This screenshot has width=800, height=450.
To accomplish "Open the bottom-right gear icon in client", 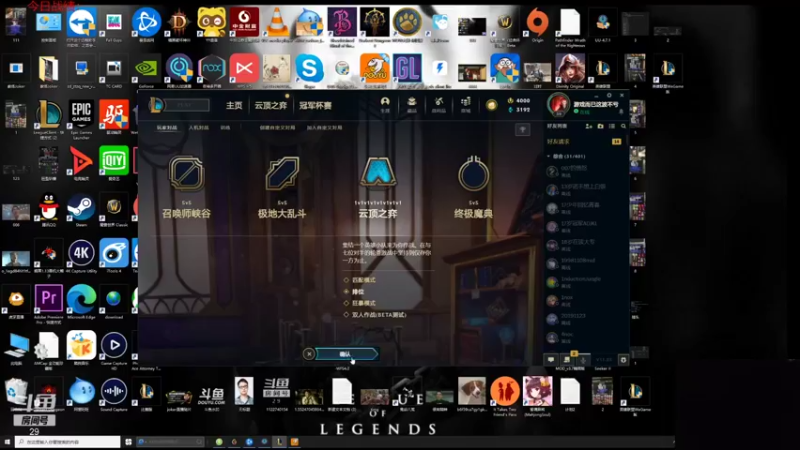I will [623, 360].
